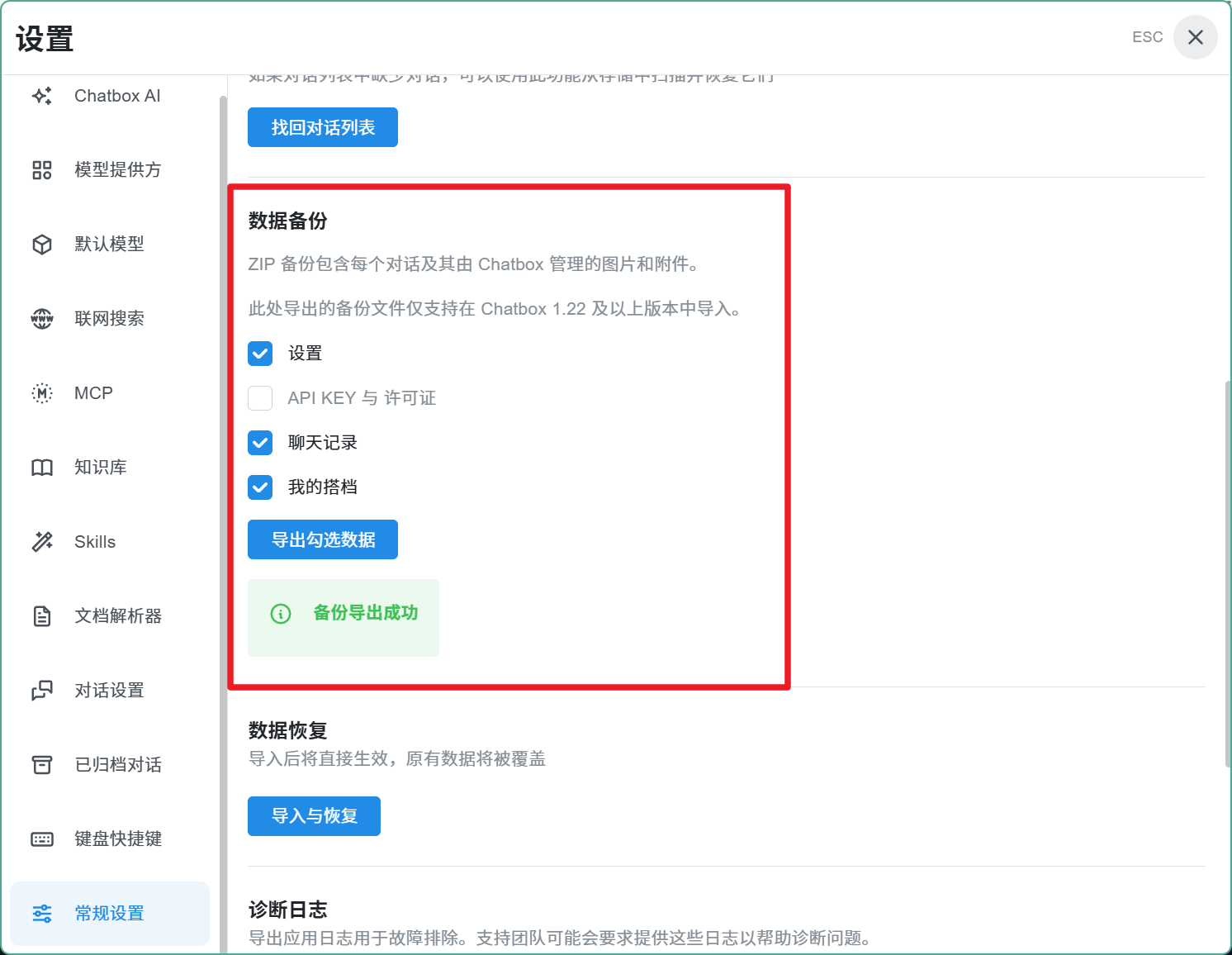This screenshot has width=1232, height=955.
Task: Select the MCP settings tab
Action: click(x=110, y=393)
